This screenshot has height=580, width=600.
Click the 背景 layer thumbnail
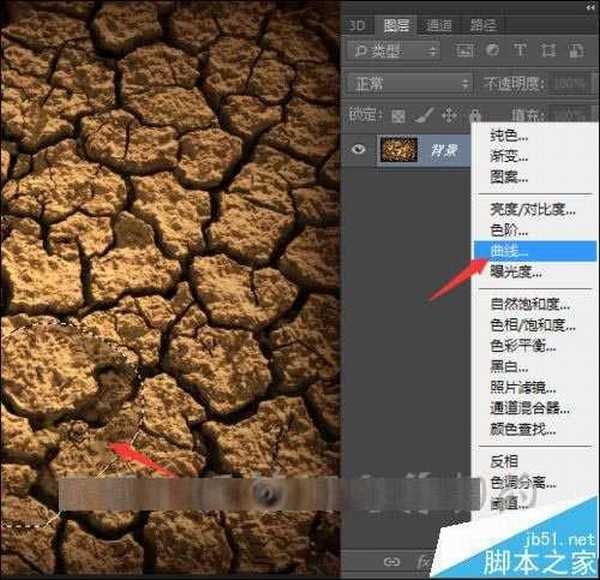pyautogui.click(x=397, y=151)
